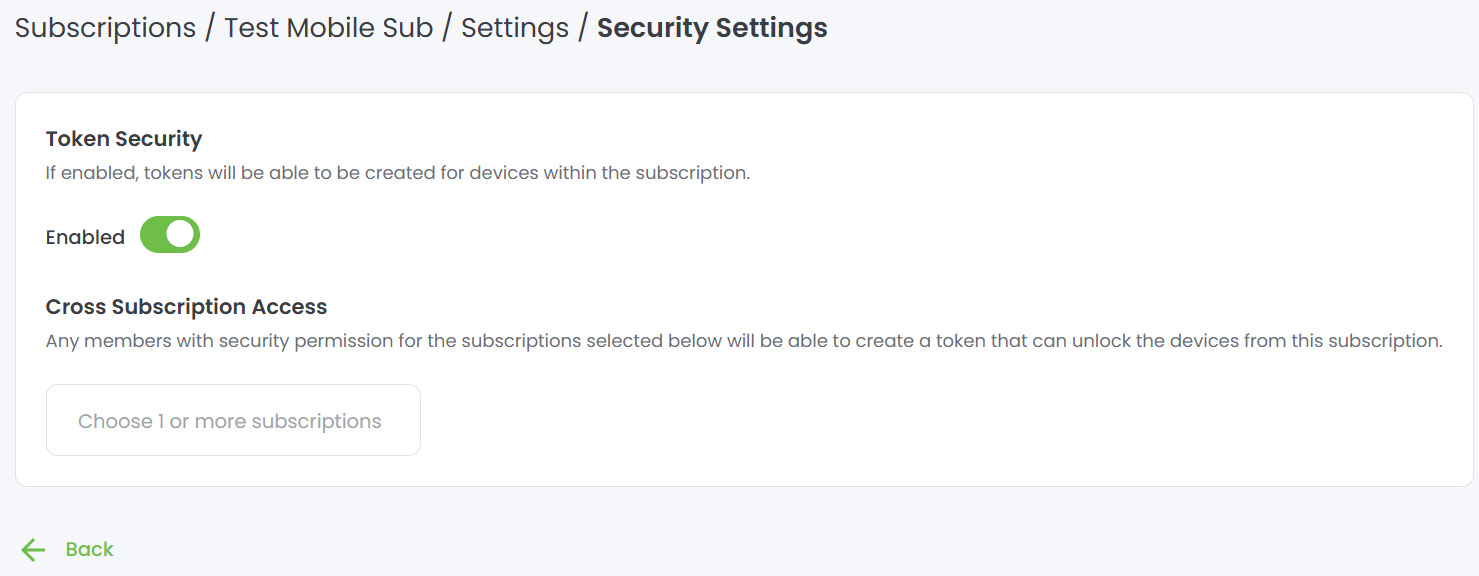Click empty space right of the subscriptions dropdown
1479x576 pixels.
click(x=900, y=420)
